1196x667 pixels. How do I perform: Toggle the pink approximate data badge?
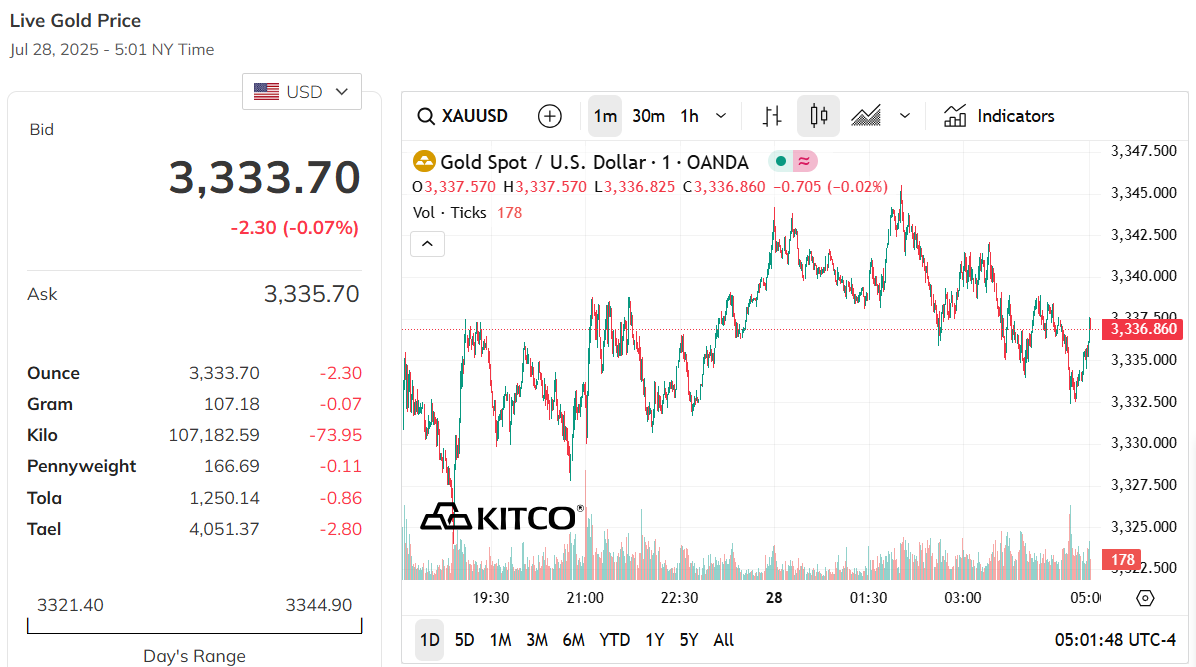804,161
